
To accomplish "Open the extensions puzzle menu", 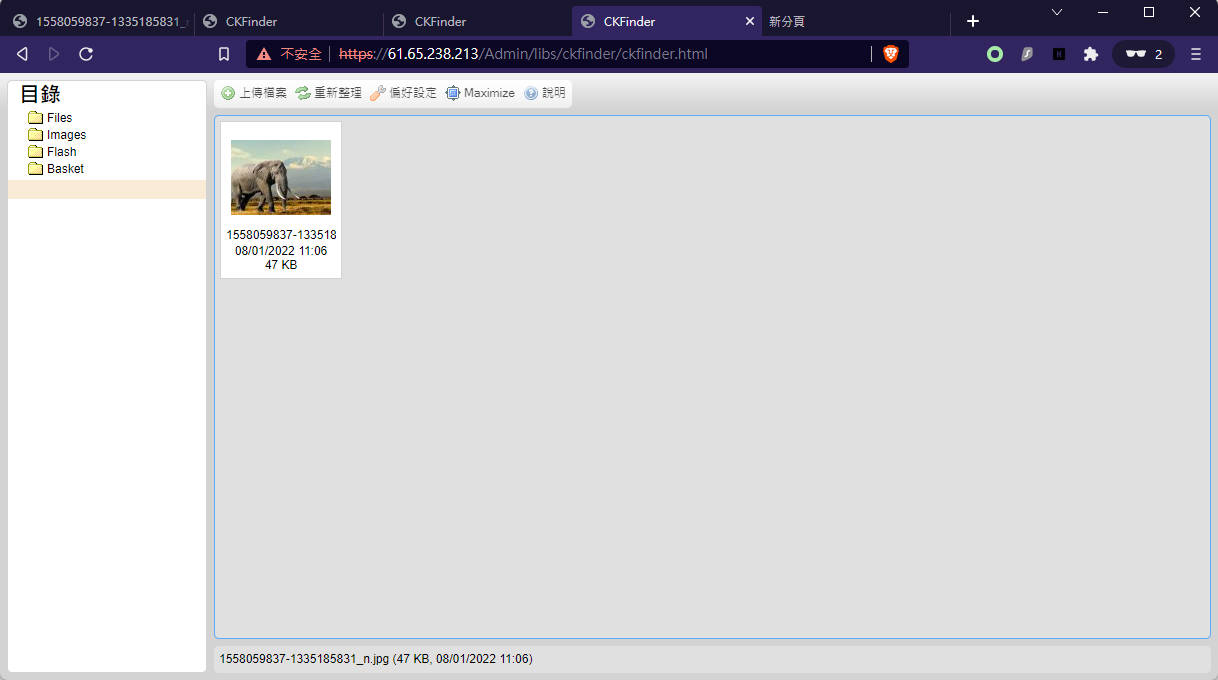I will tap(1091, 54).
